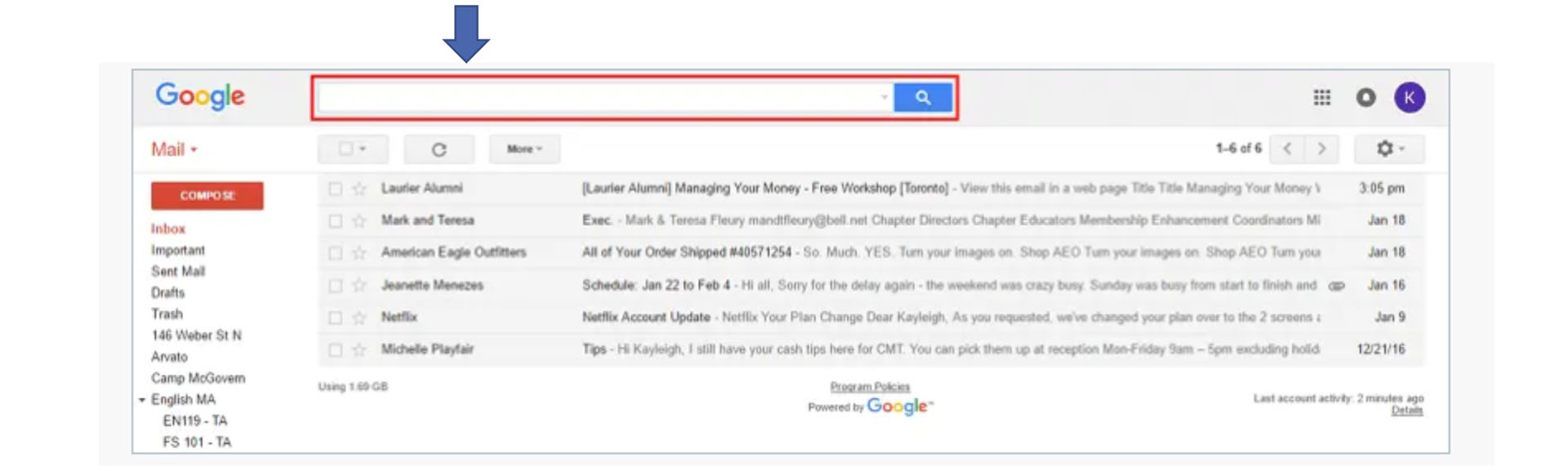This screenshot has width=1568, height=466.
Task: Open the Sent Mail folder
Action: coord(178,272)
